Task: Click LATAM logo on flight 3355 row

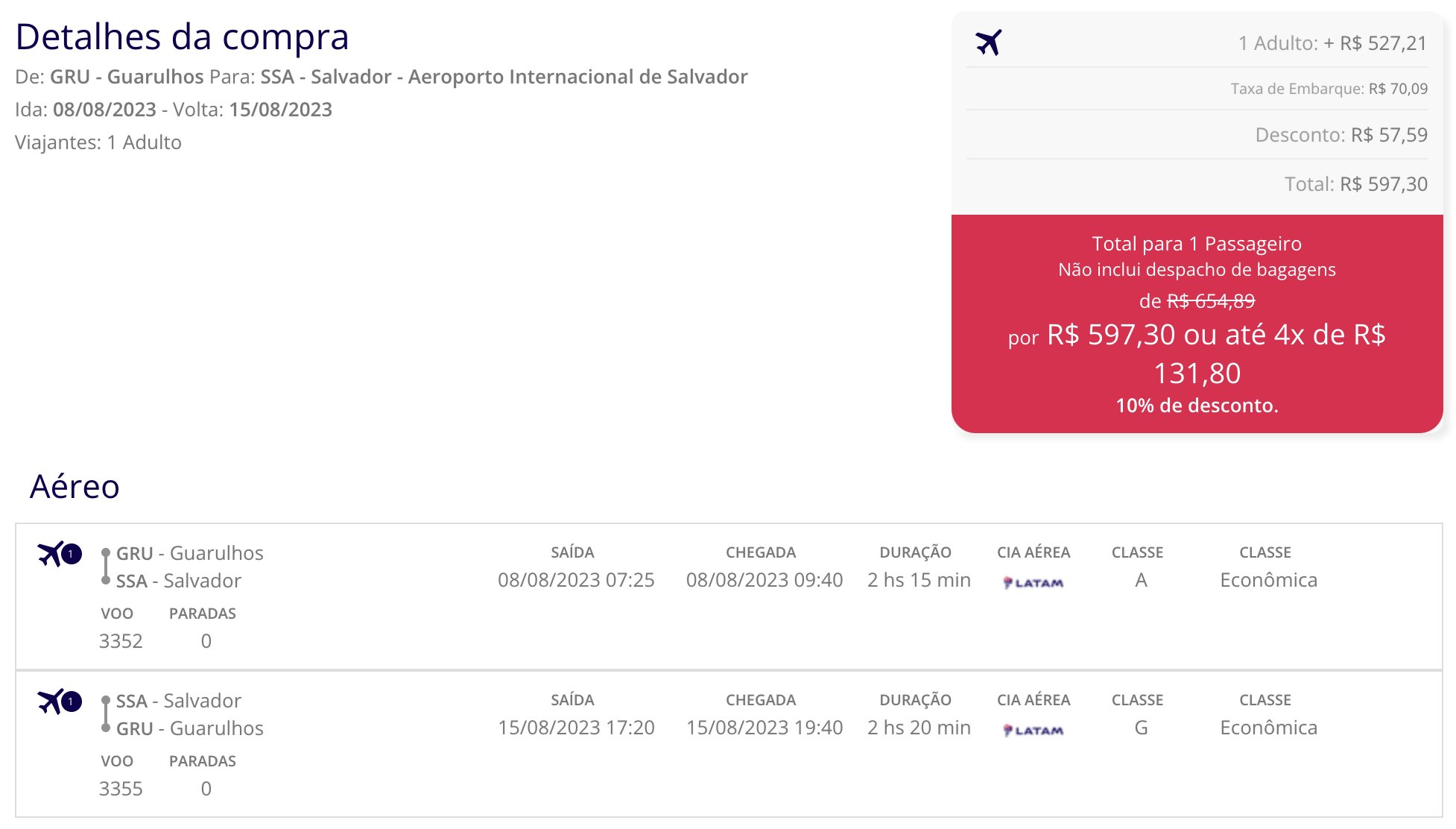Action: point(1034,730)
